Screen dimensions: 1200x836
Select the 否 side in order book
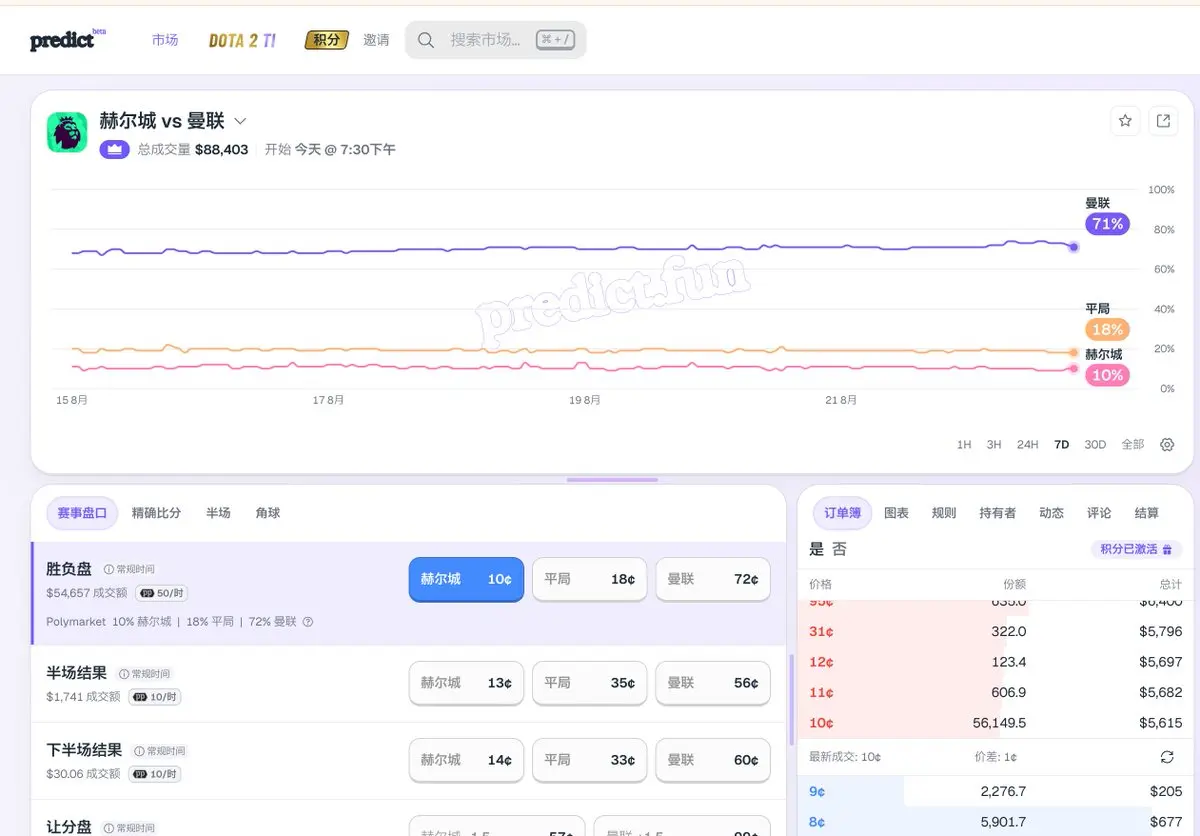click(x=839, y=549)
